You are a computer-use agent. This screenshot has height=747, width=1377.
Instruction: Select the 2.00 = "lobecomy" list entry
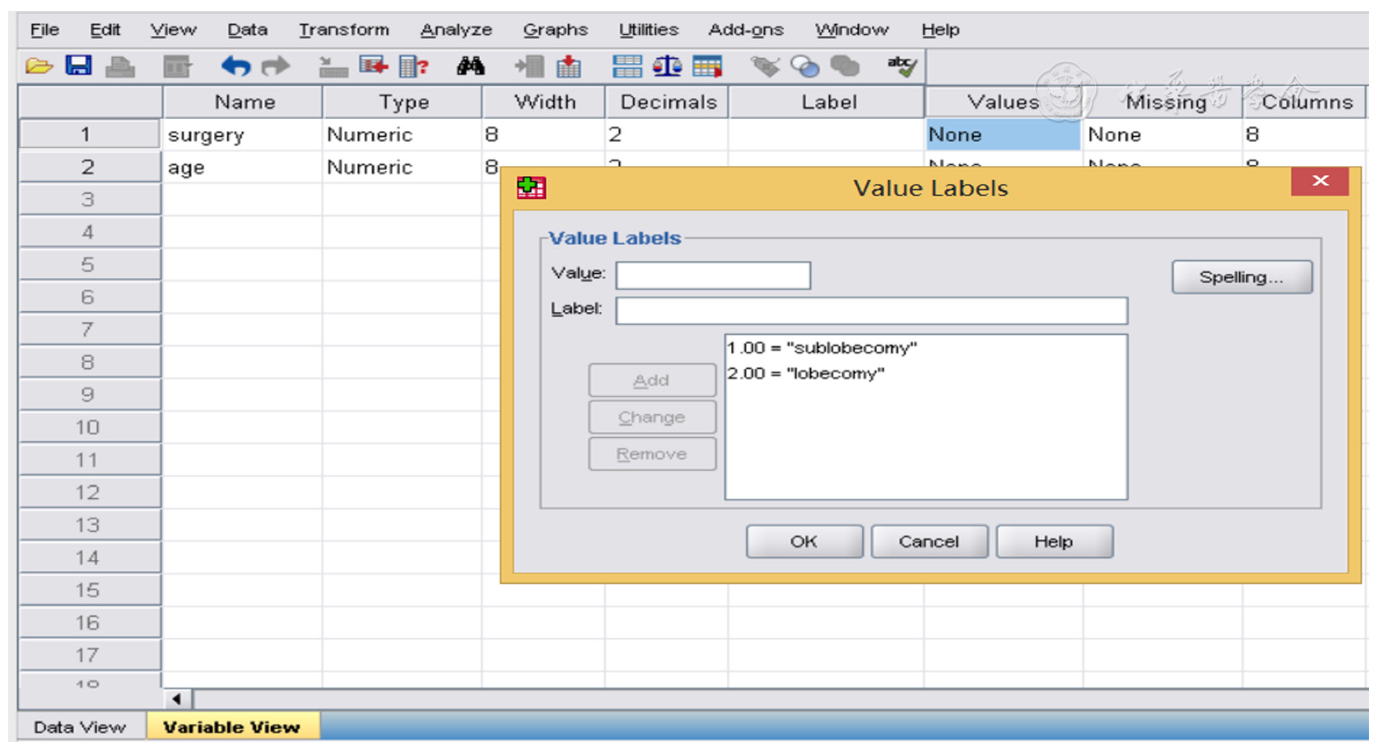pos(806,374)
